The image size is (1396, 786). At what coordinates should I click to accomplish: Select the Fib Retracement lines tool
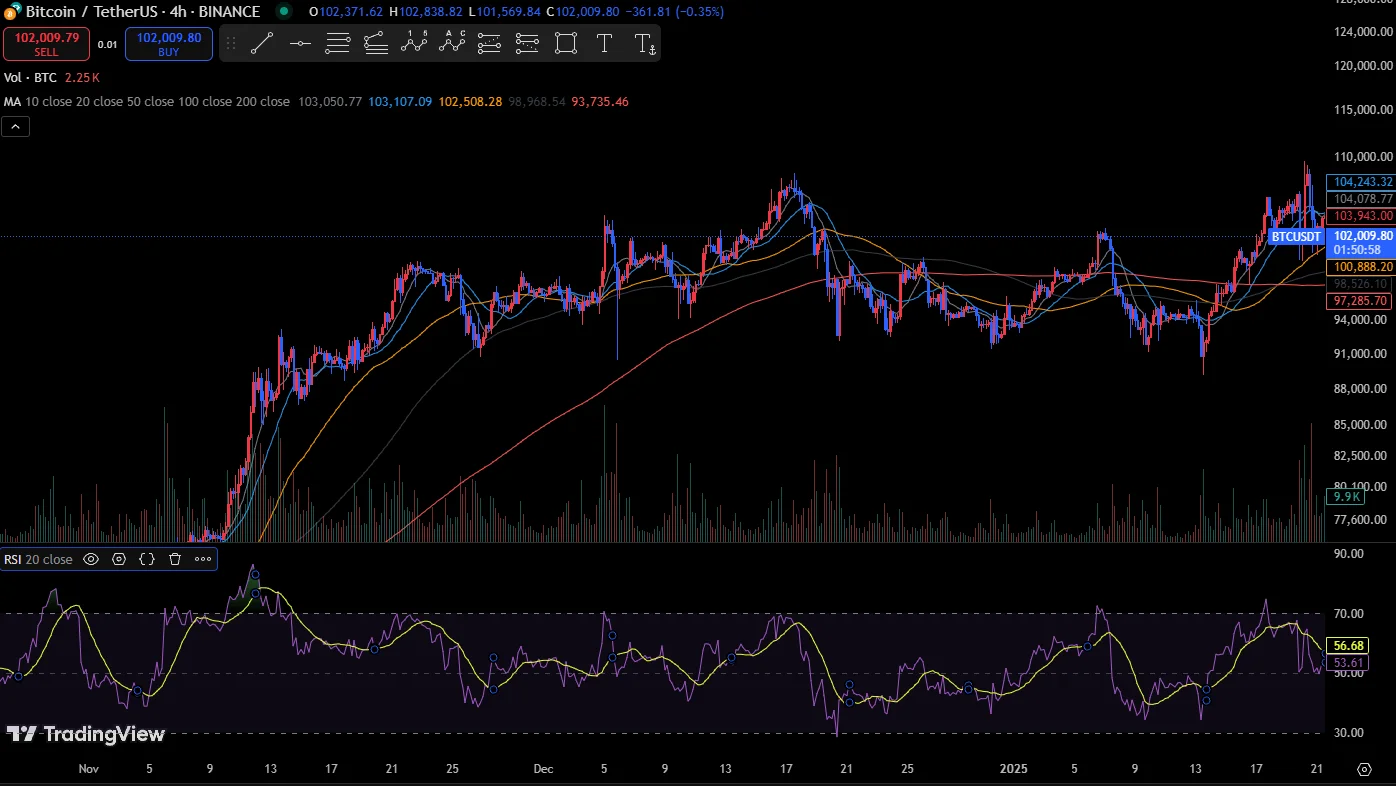(x=338, y=43)
